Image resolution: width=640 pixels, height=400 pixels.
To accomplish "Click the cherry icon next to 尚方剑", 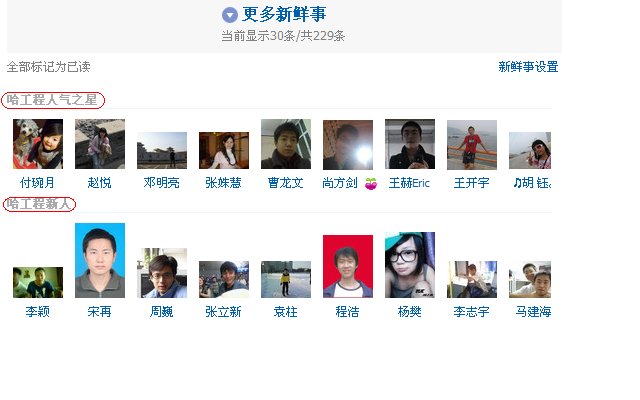I will [x=371, y=184].
